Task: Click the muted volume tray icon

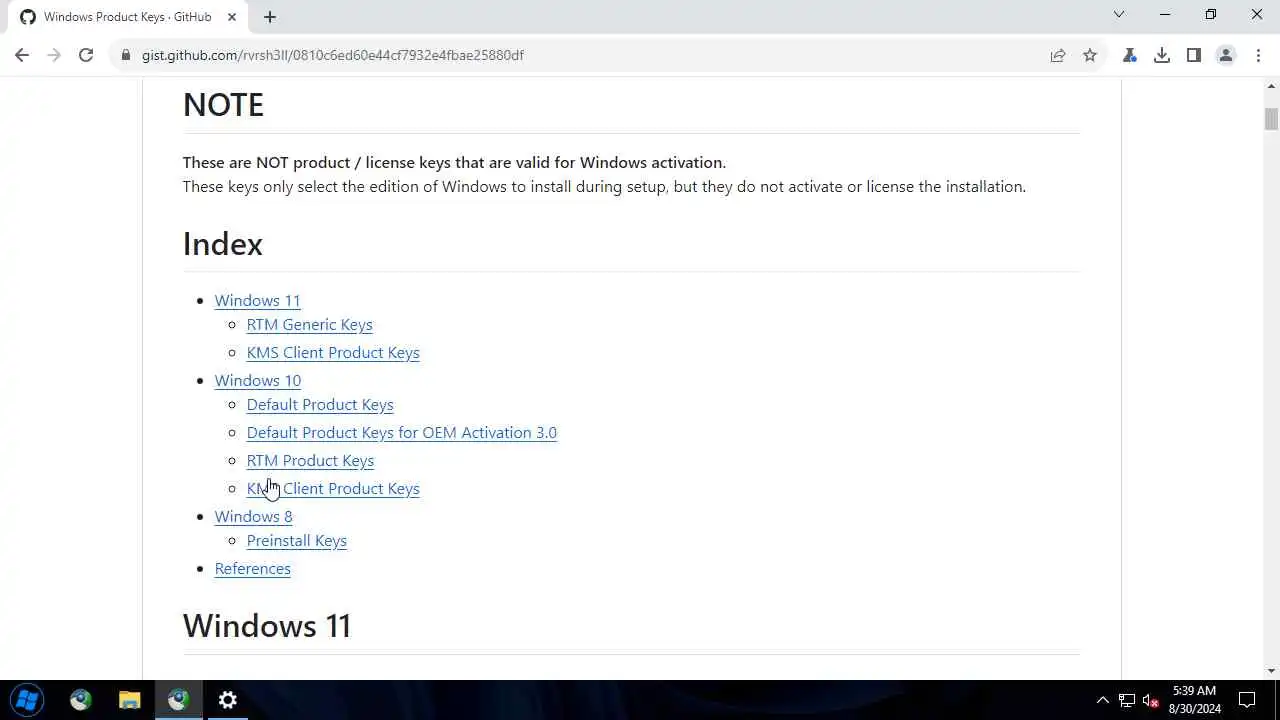Action: 1151,700
